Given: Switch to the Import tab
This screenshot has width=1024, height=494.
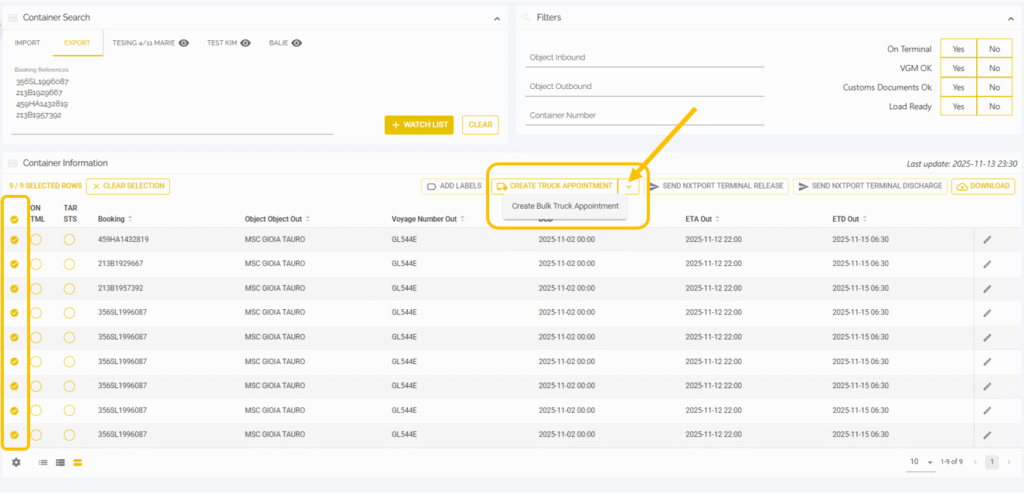Looking at the screenshot, I should pyautogui.click(x=27, y=43).
